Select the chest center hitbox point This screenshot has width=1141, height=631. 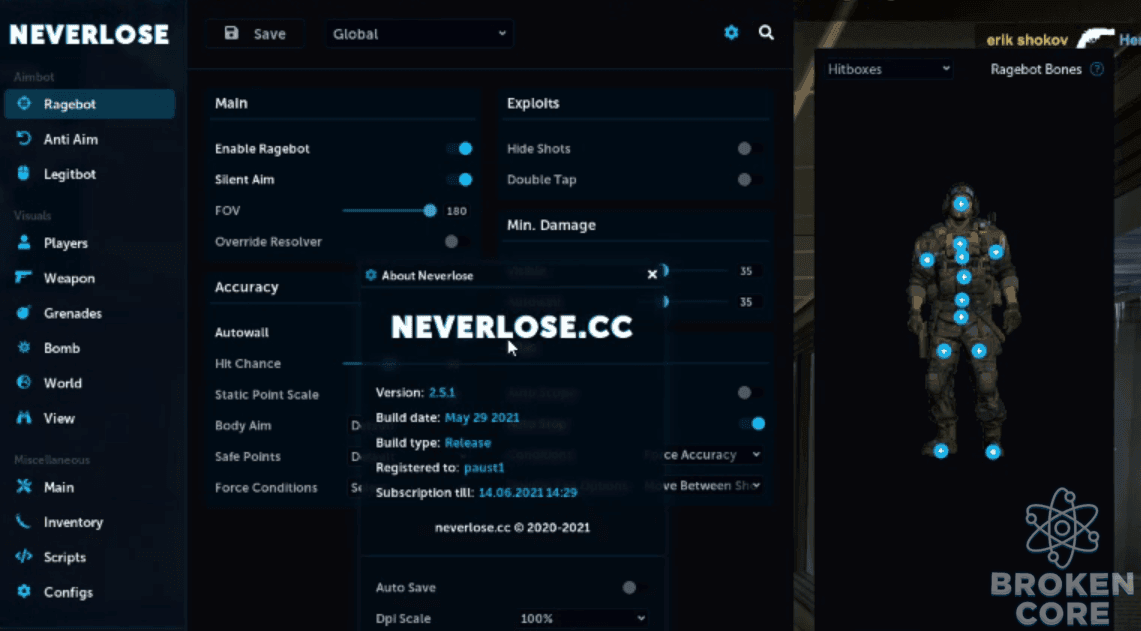[961, 258]
